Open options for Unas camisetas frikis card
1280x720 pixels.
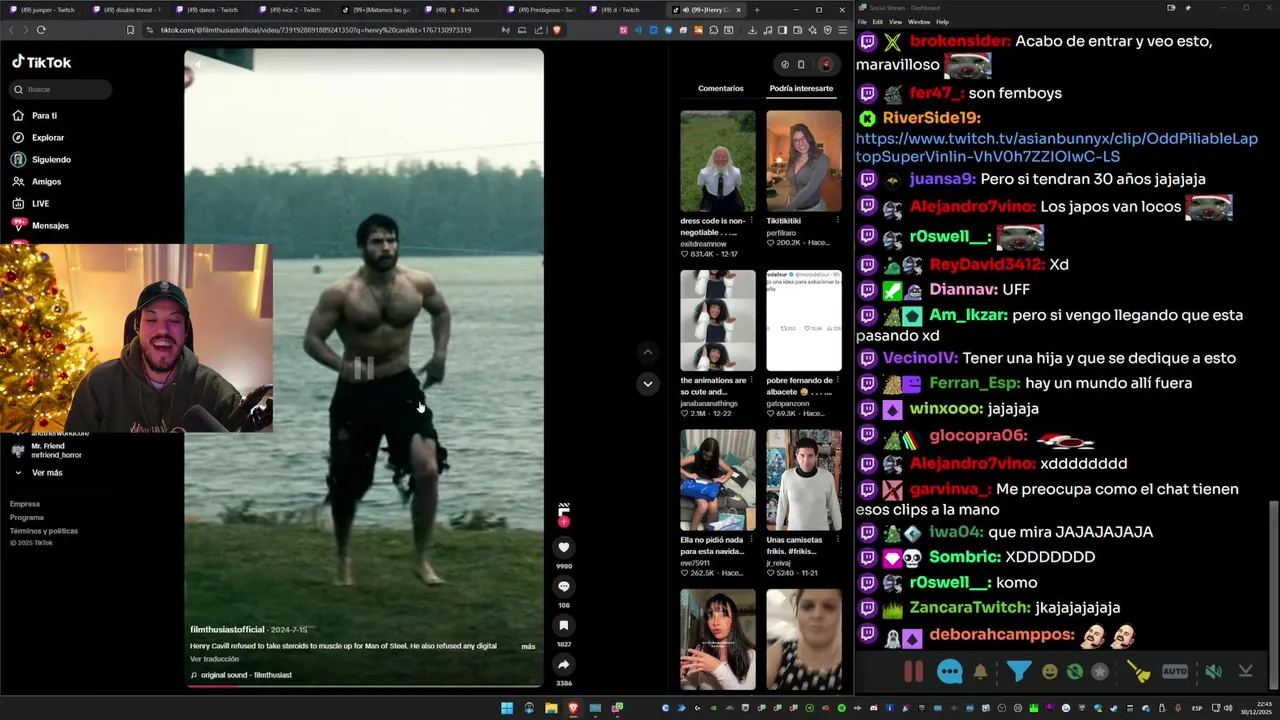pos(837,540)
